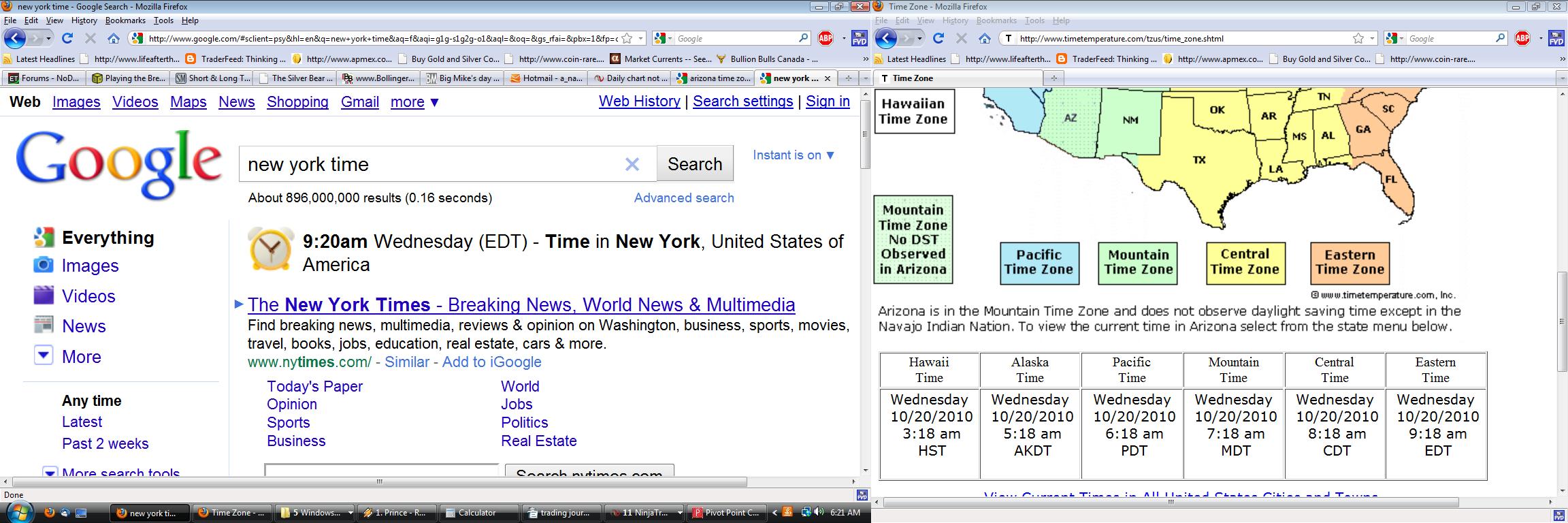Click the Adblock Plus icon in the Google window
This screenshot has height=523, width=1568.
[x=826, y=38]
